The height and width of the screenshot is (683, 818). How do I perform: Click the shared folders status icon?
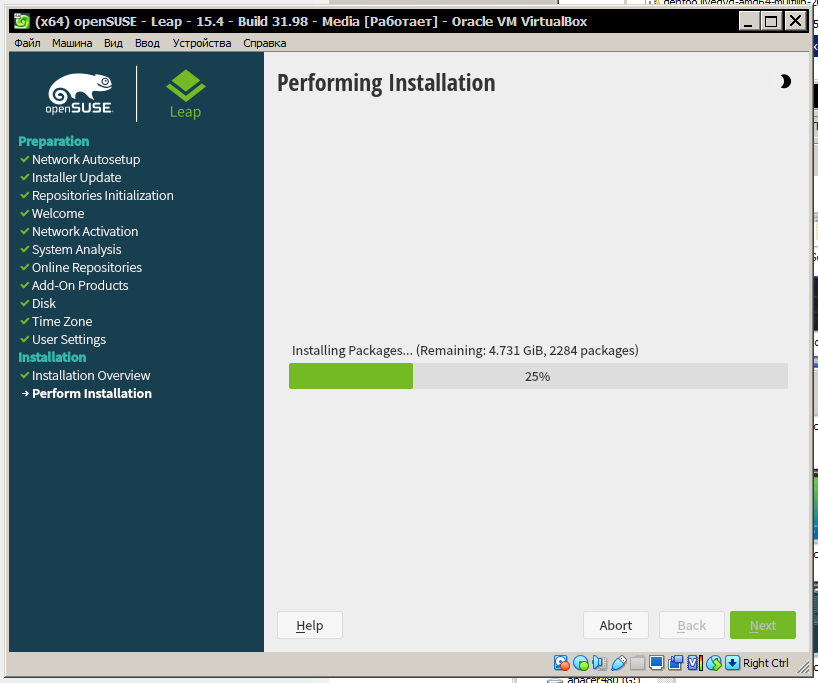tap(637, 663)
